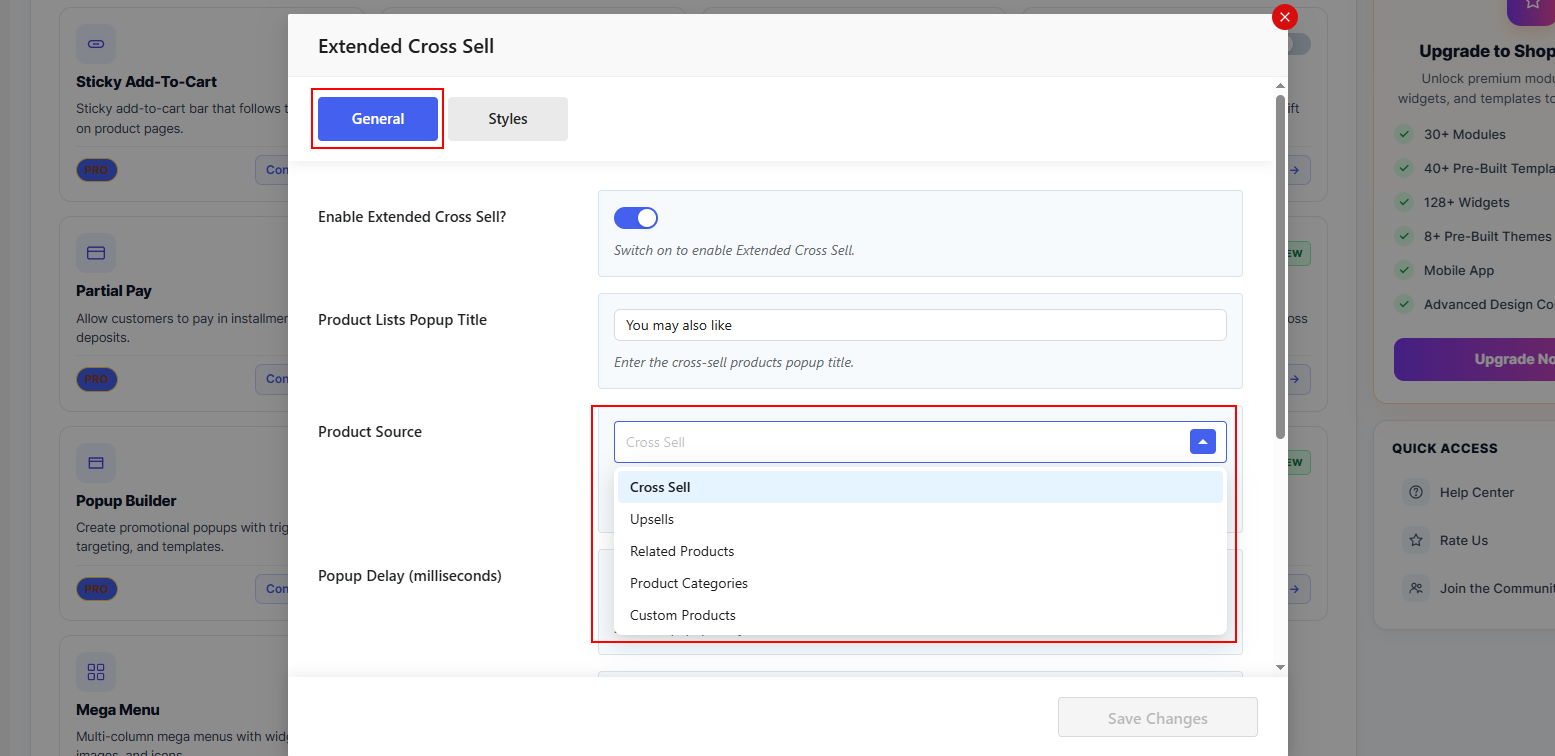Open Rate Us link
The image size is (1555, 756).
coord(1464,540)
